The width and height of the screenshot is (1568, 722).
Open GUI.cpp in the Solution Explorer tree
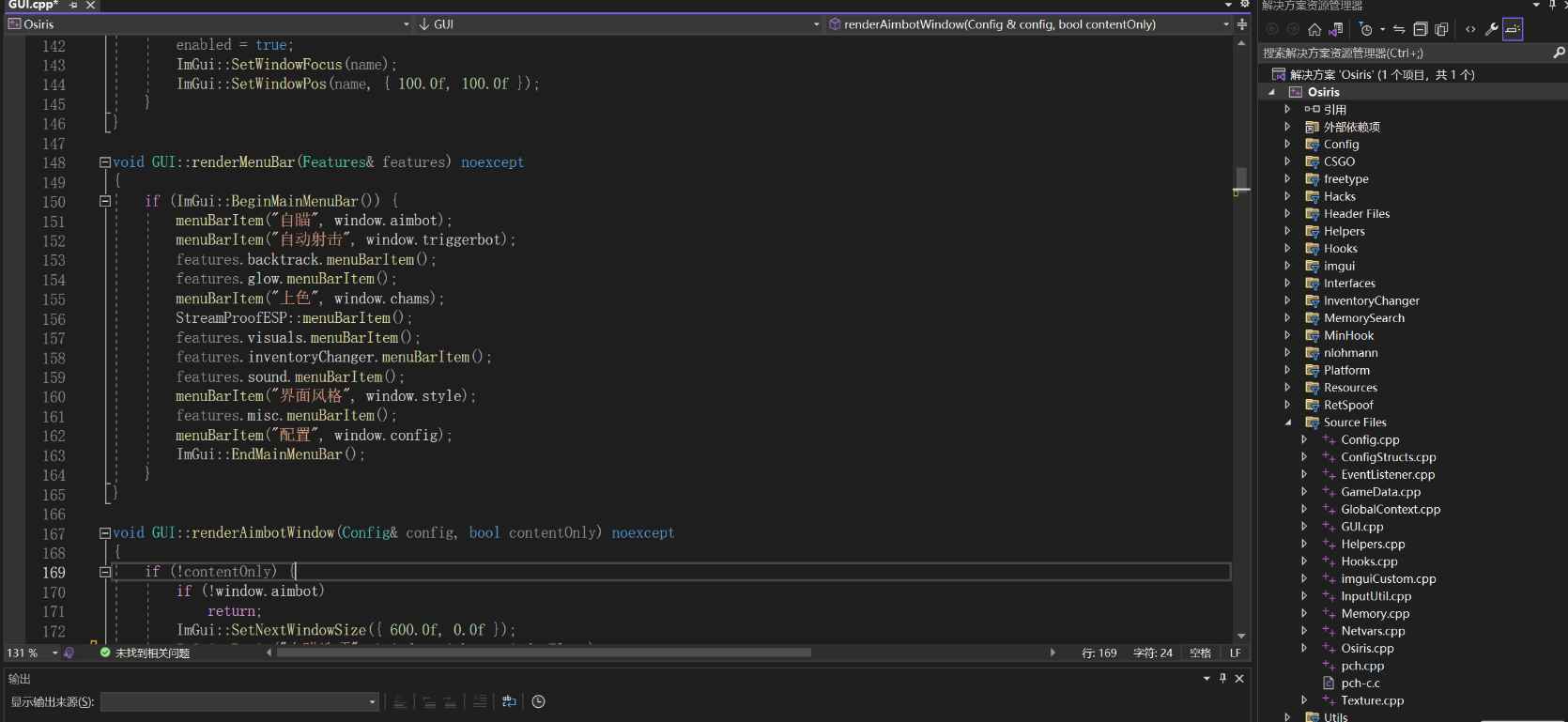pyautogui.click(x=1361, y=527)
